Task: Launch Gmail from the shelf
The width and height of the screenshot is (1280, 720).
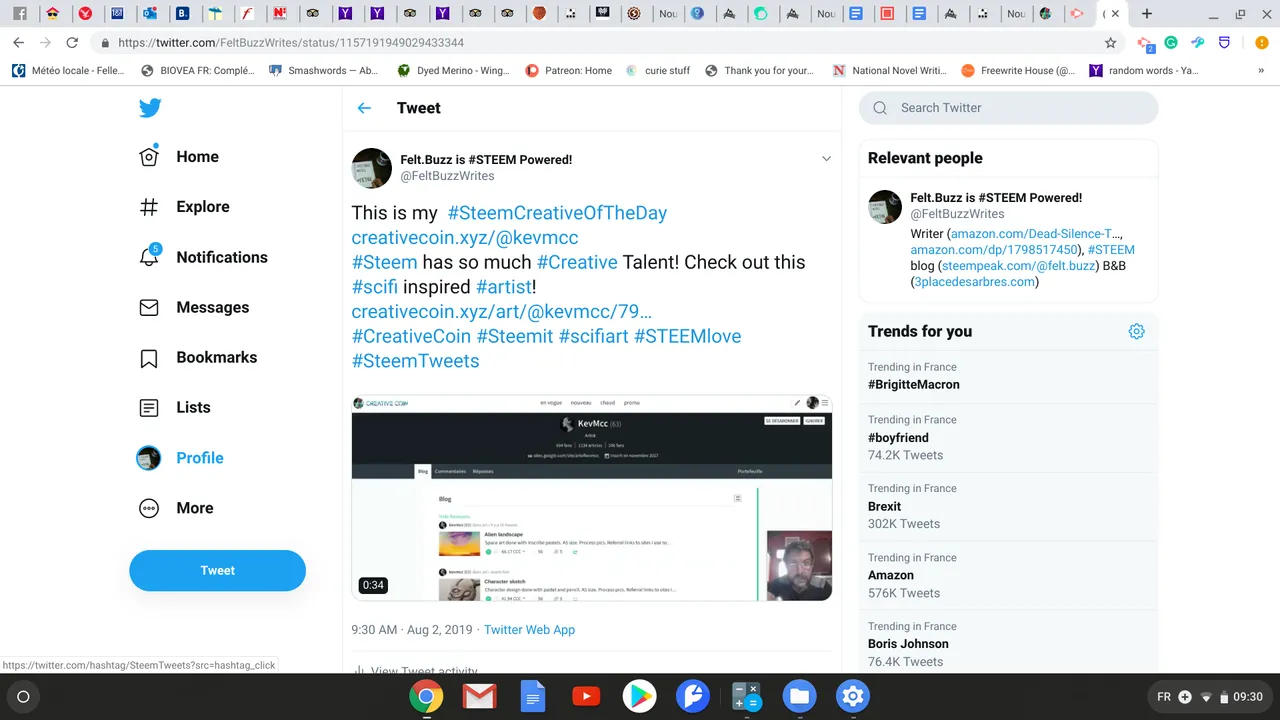Action: 479,696
